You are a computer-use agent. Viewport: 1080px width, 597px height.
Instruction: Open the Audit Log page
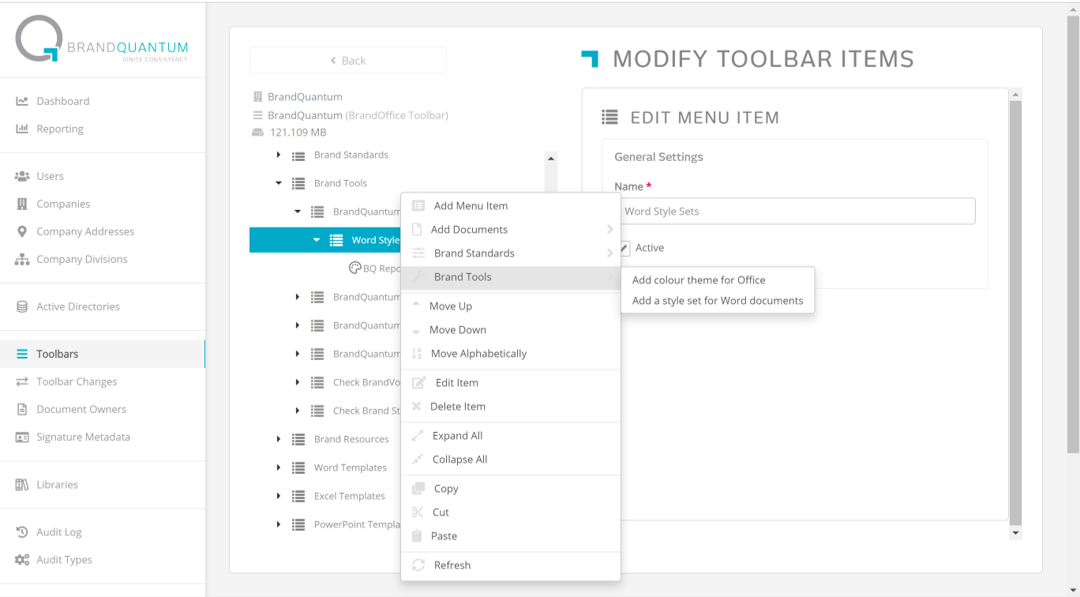[59, 532]
